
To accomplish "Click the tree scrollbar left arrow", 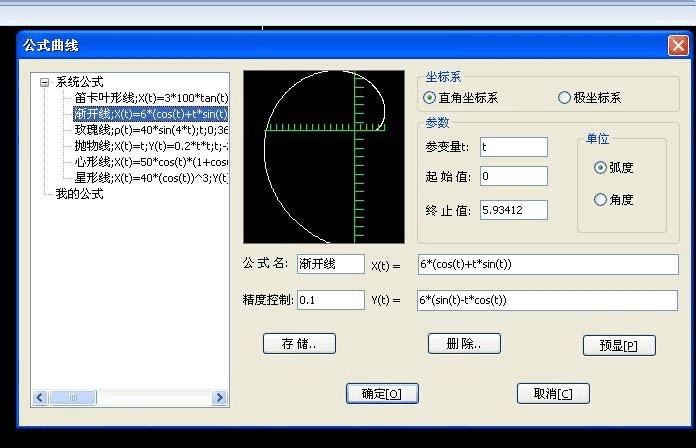I will [40, 397].
